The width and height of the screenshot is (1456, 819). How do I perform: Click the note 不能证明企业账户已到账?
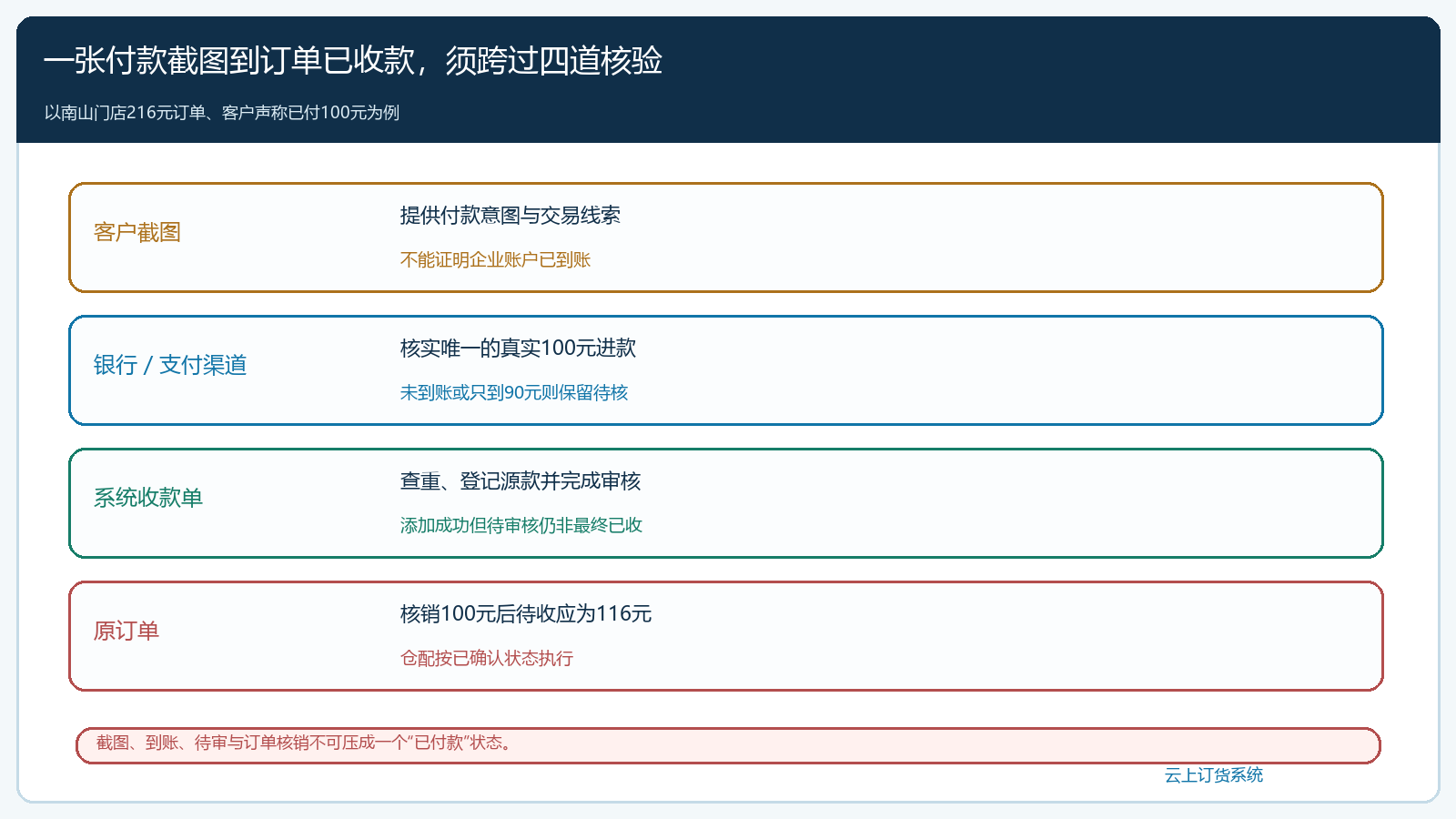coord(496,260)
